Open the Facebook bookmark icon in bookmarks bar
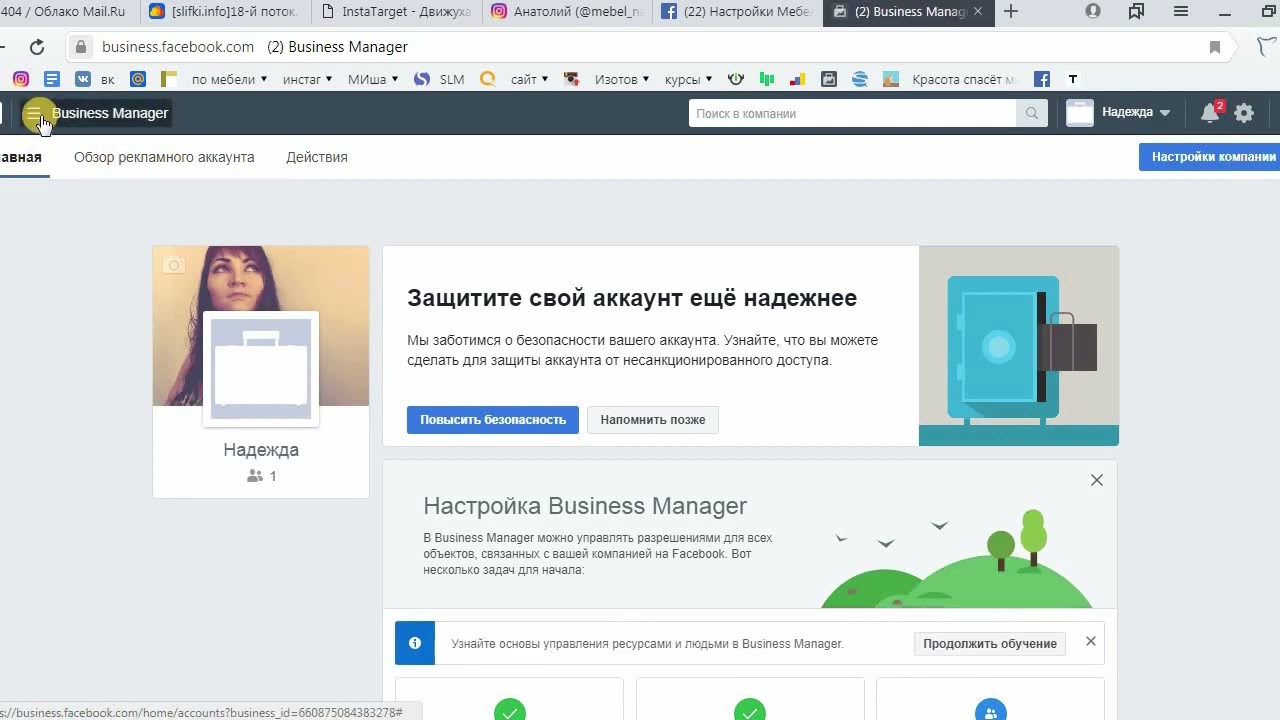 coord(1041,79)
